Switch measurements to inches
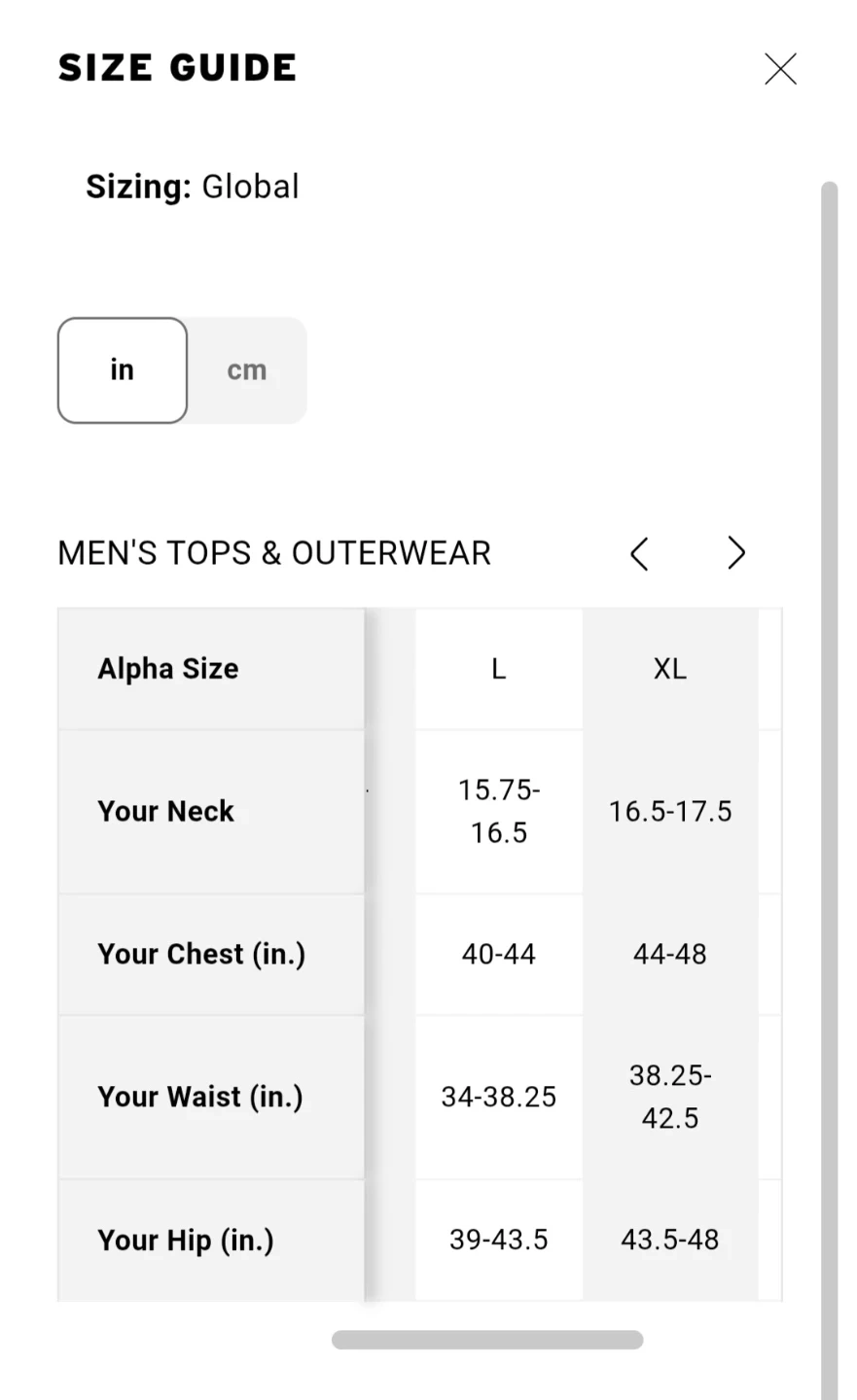Viewport: 857px width, 1400px height. pos(123,370)
